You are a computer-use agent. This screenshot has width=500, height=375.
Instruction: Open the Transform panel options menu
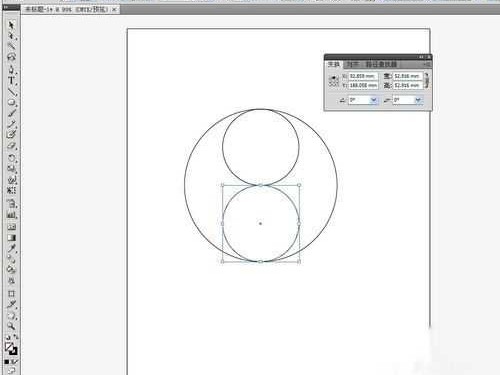pos(427,64)
